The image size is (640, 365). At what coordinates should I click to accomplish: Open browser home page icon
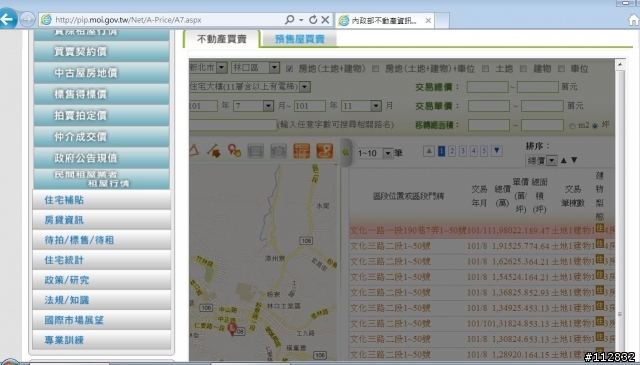pyautogui.click(x=634, y=20)
